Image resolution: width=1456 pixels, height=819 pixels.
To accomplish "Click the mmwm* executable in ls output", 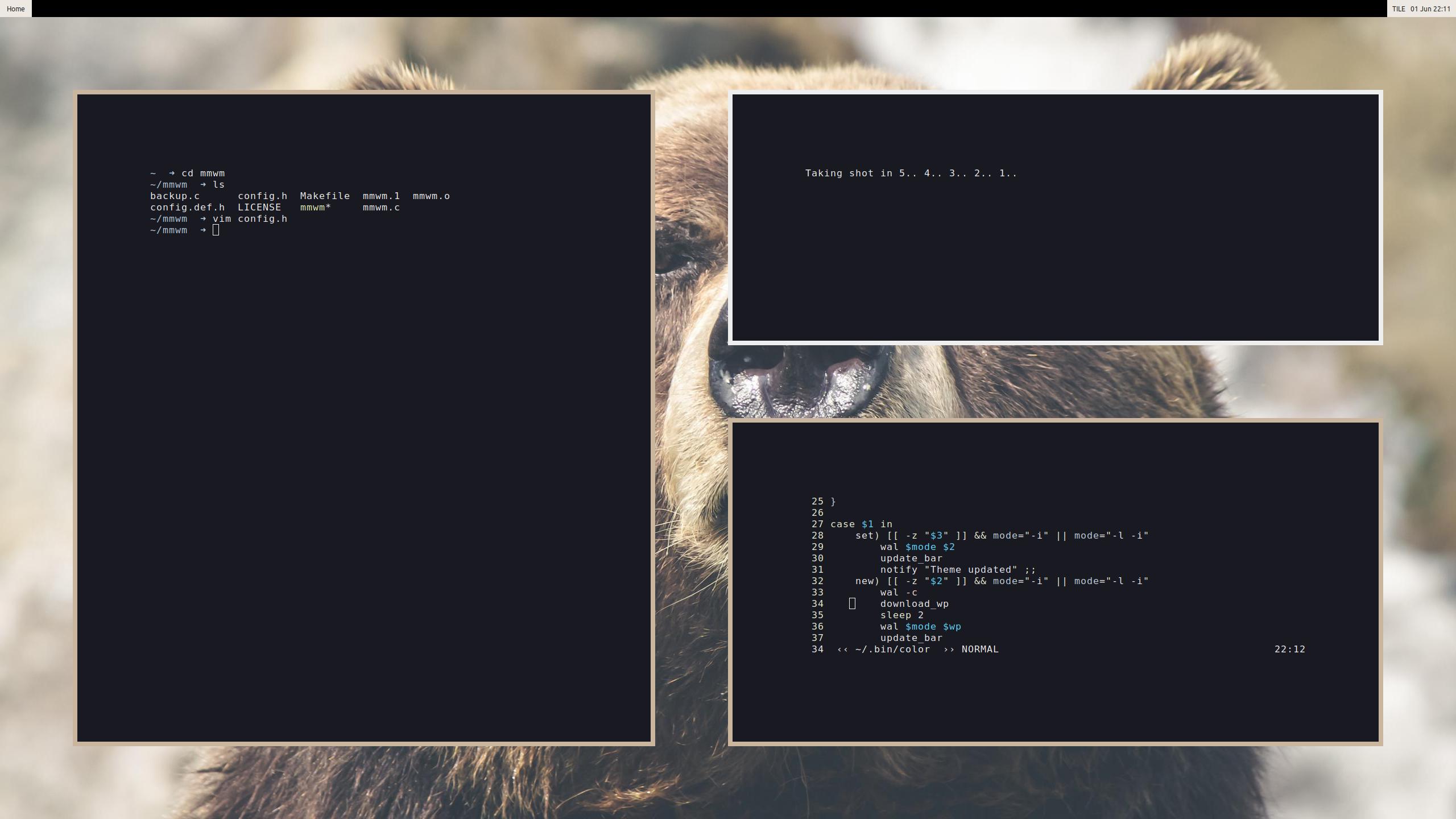I will tap(315, 207).
